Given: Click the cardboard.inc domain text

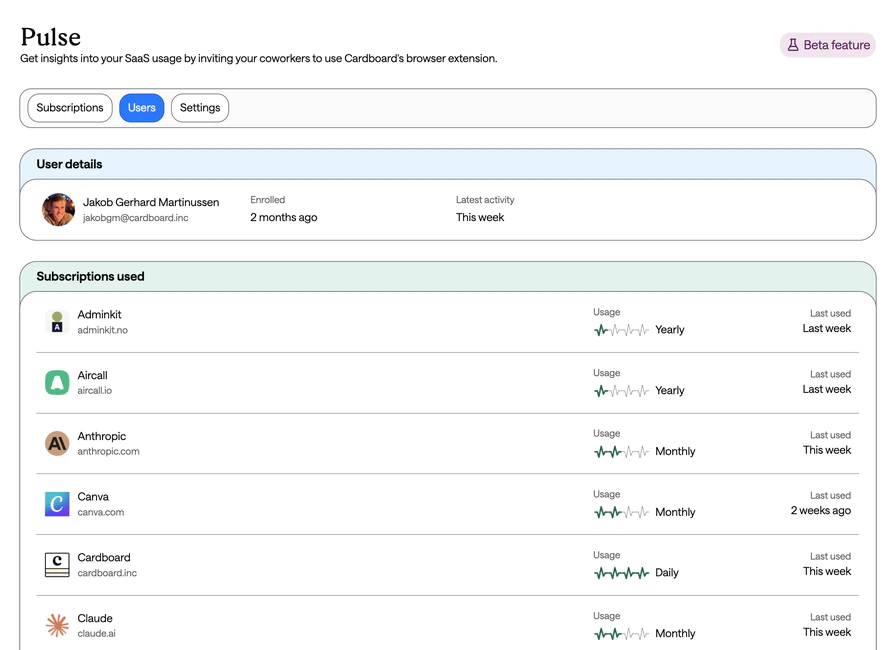Looking at the screenshot, I should point(107,573).
